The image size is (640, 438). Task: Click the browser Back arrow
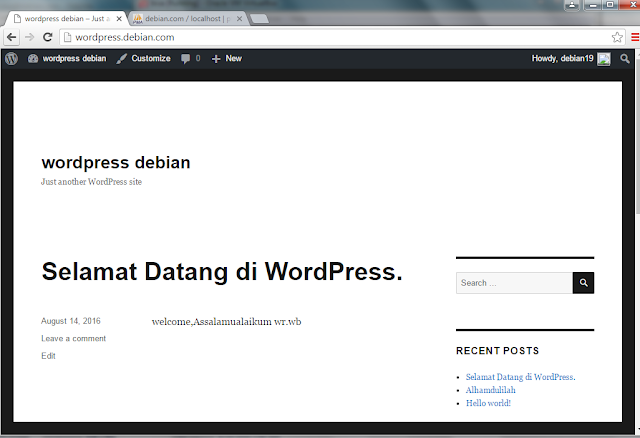[x=11, y=37]
